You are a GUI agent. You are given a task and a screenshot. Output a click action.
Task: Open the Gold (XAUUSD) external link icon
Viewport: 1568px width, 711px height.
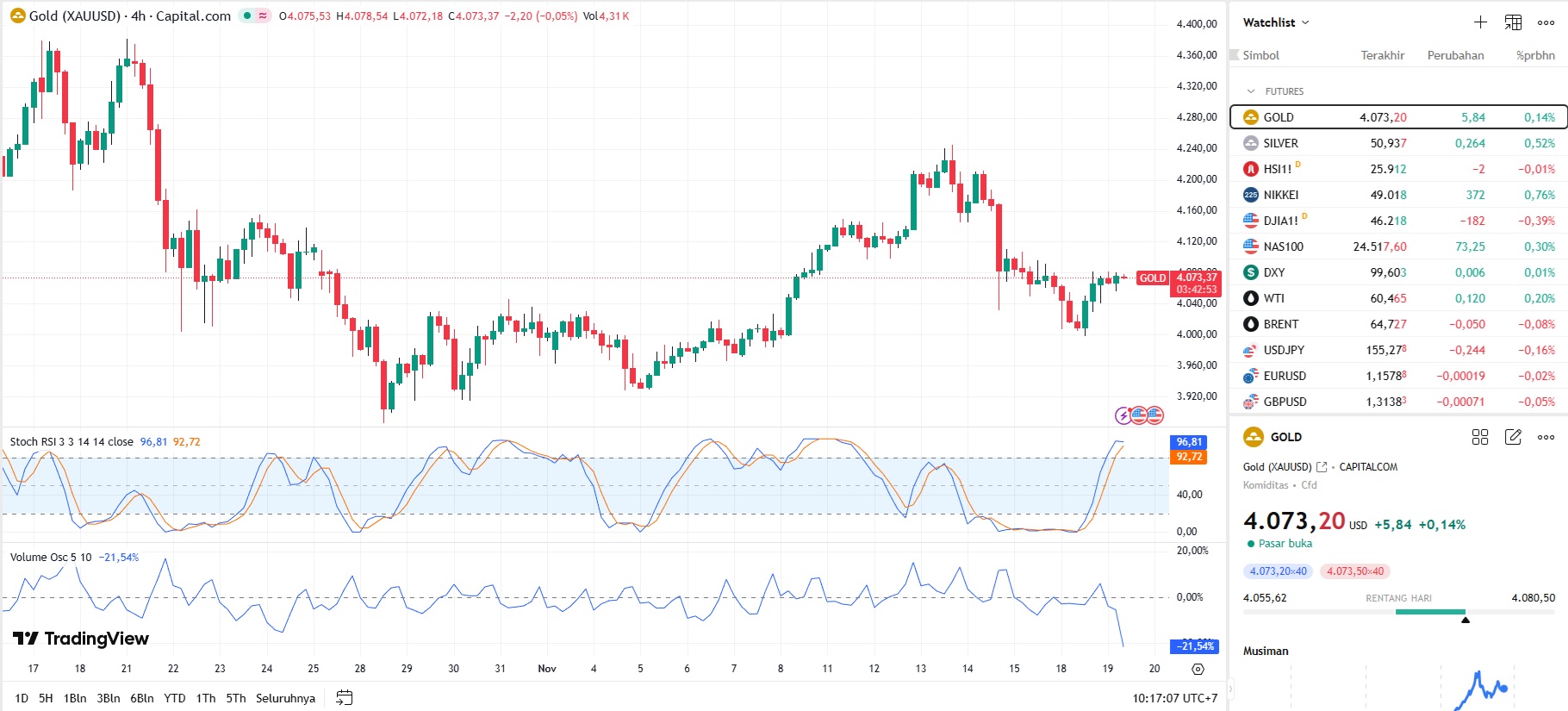[x=1322, y=467]
